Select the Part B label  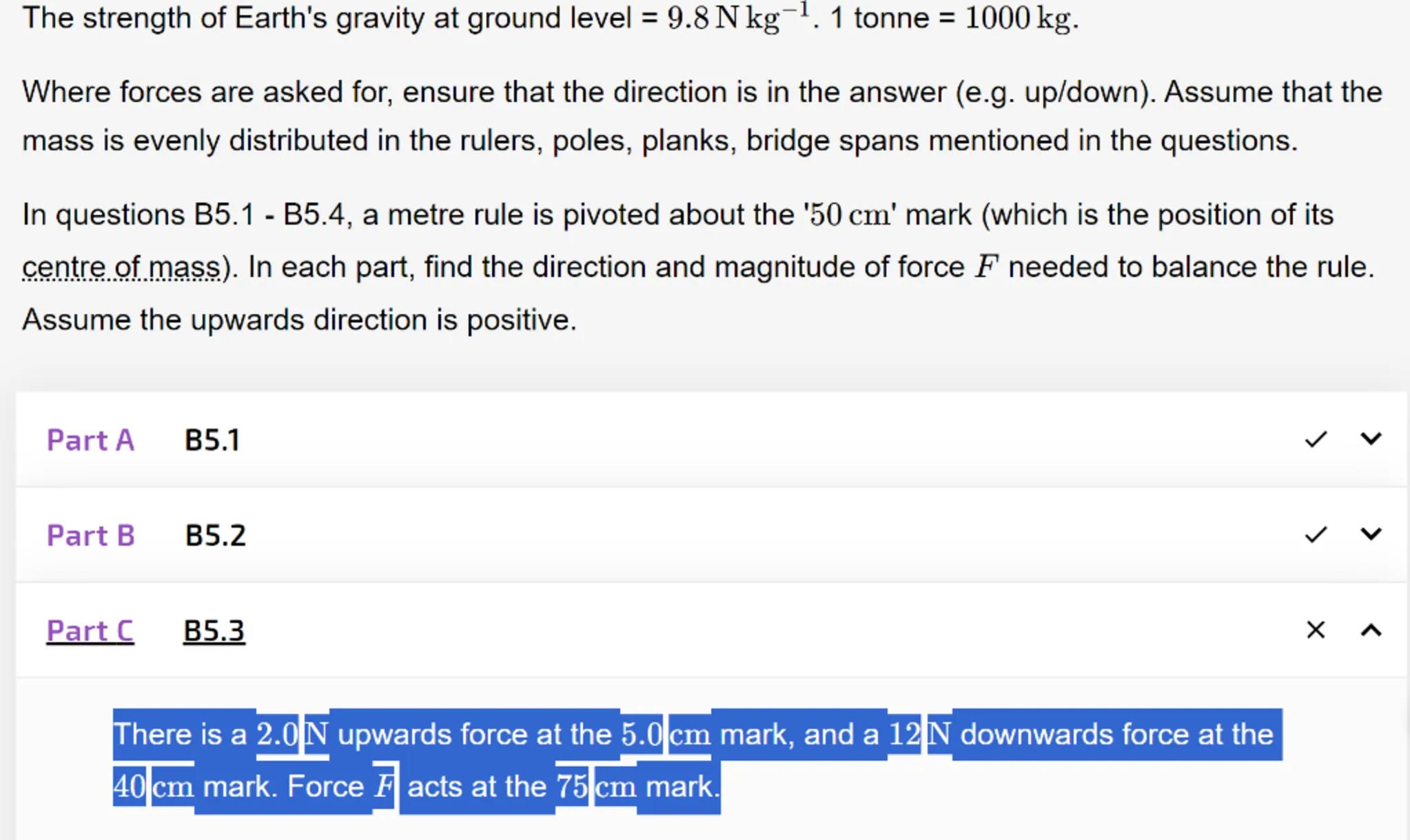90,535
